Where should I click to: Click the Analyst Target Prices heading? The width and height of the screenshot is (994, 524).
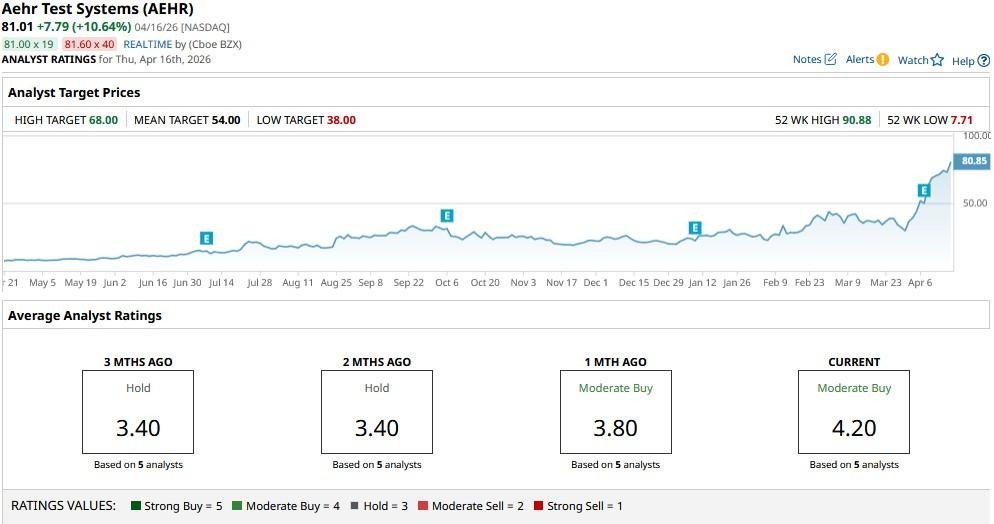74,93
